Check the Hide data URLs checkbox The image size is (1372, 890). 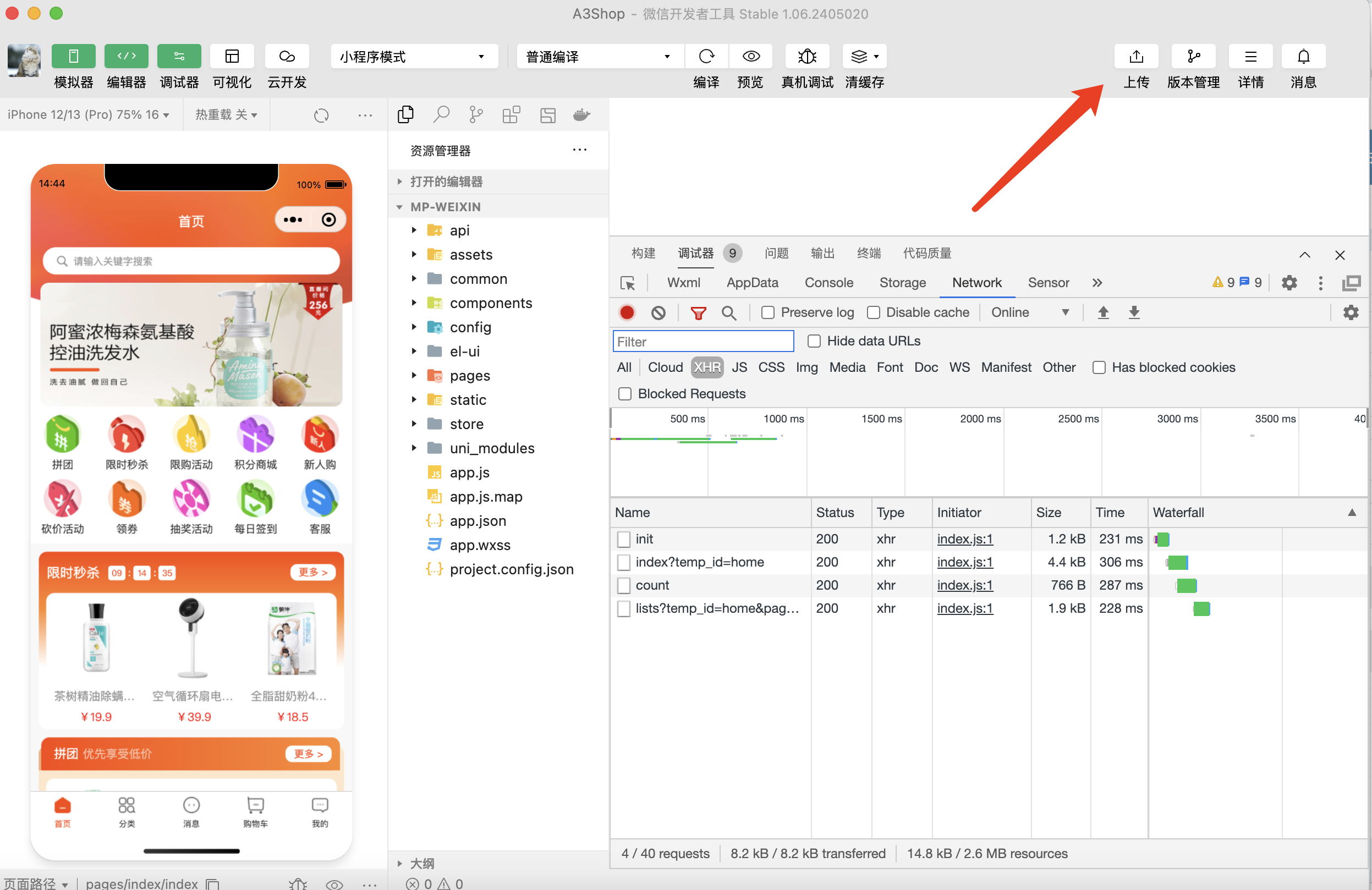point(814,341)
